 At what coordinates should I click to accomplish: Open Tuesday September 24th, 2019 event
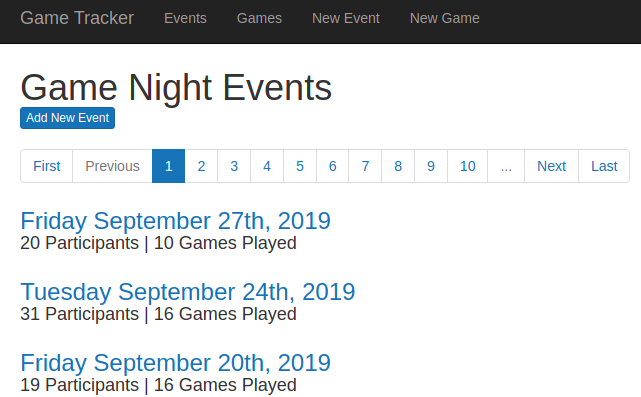[188, 292]
